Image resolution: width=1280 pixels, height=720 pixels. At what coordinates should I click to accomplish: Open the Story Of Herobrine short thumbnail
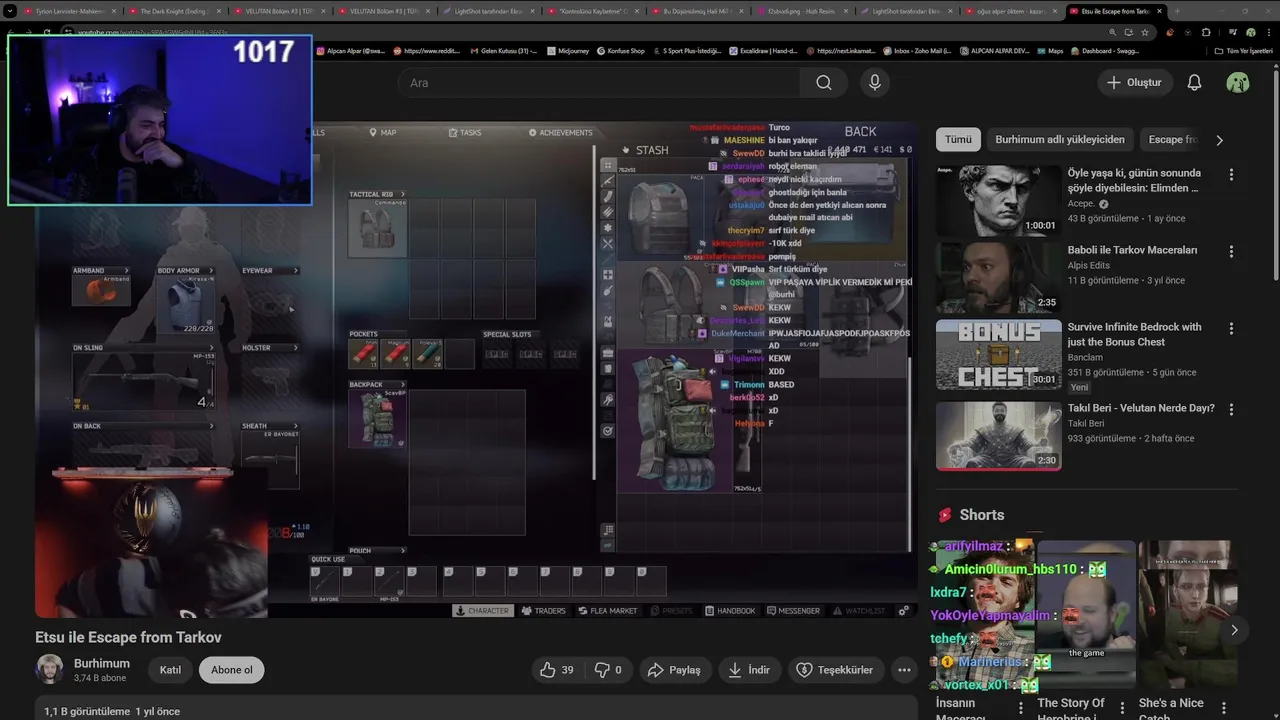pos(1086,613)
